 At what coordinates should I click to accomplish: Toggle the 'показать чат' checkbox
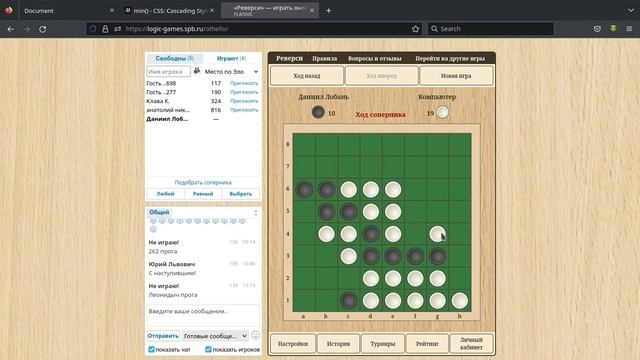click(x=151, y=349)
